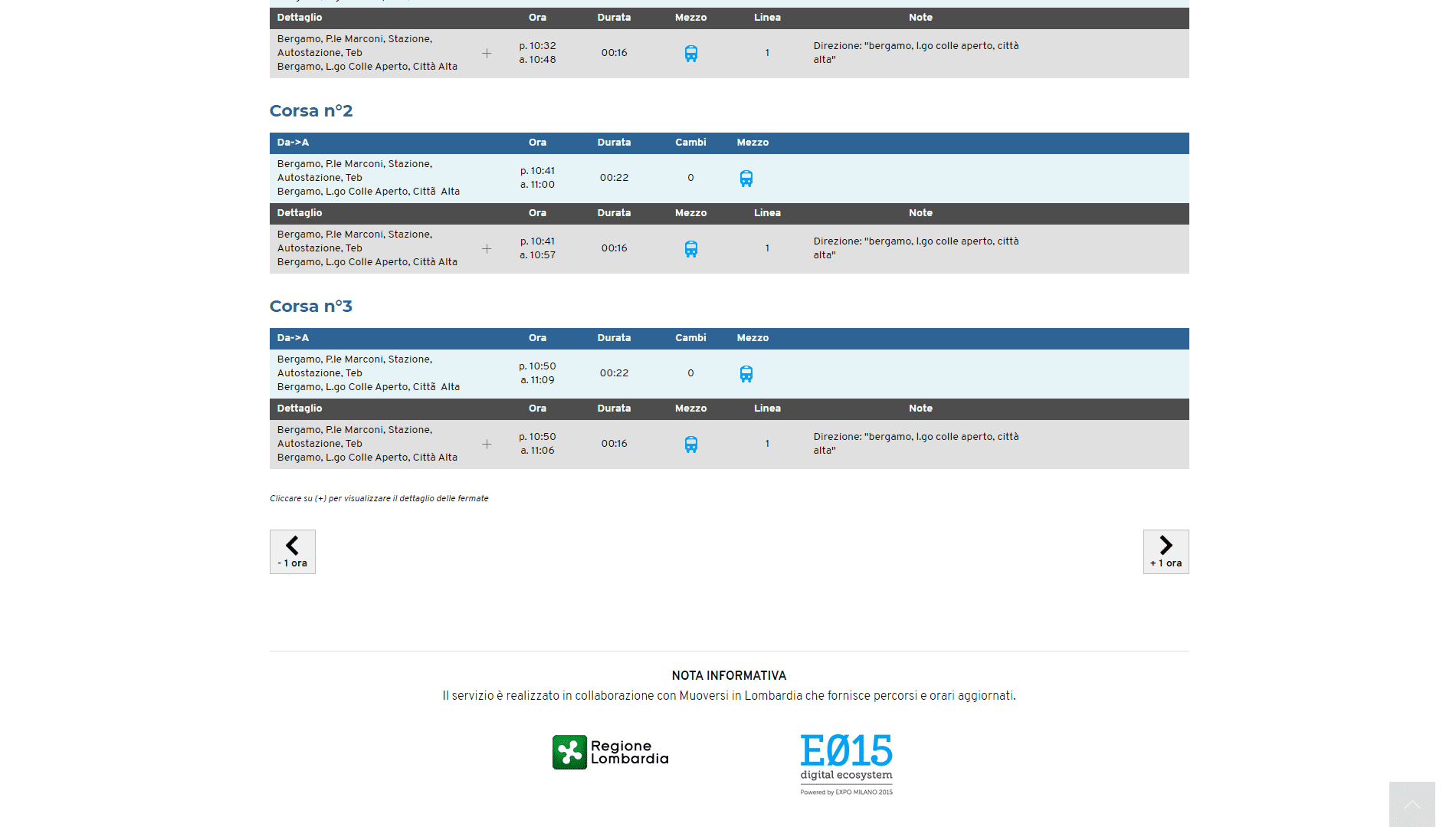Click bus icon in 10:32 detail row
Viewport: 1456px width, 827px height.
point(690,54)
